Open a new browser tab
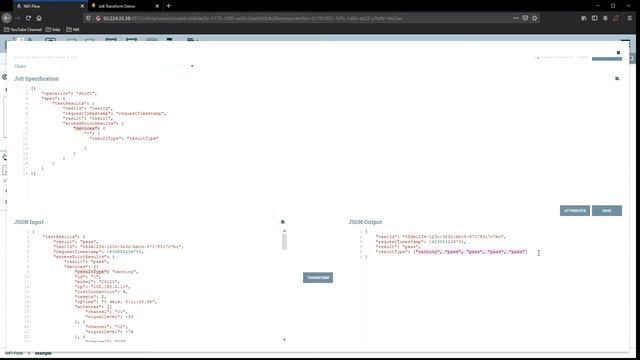 169,6
